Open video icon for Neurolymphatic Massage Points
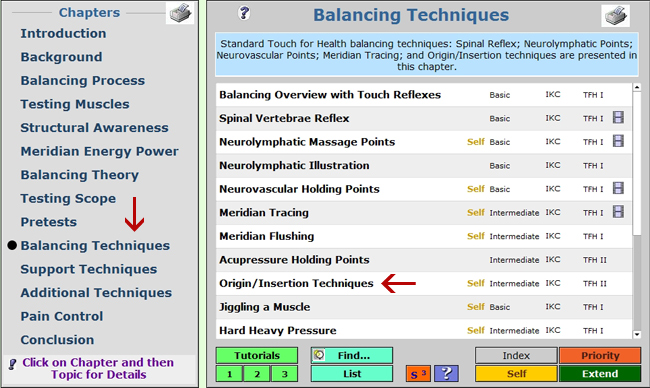The image size is (650, 388). click(618, 141)
